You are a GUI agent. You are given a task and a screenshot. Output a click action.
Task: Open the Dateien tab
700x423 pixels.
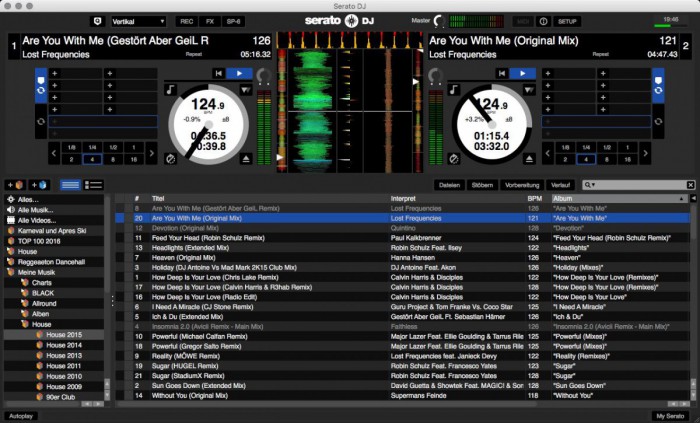[x=449, y=185]
